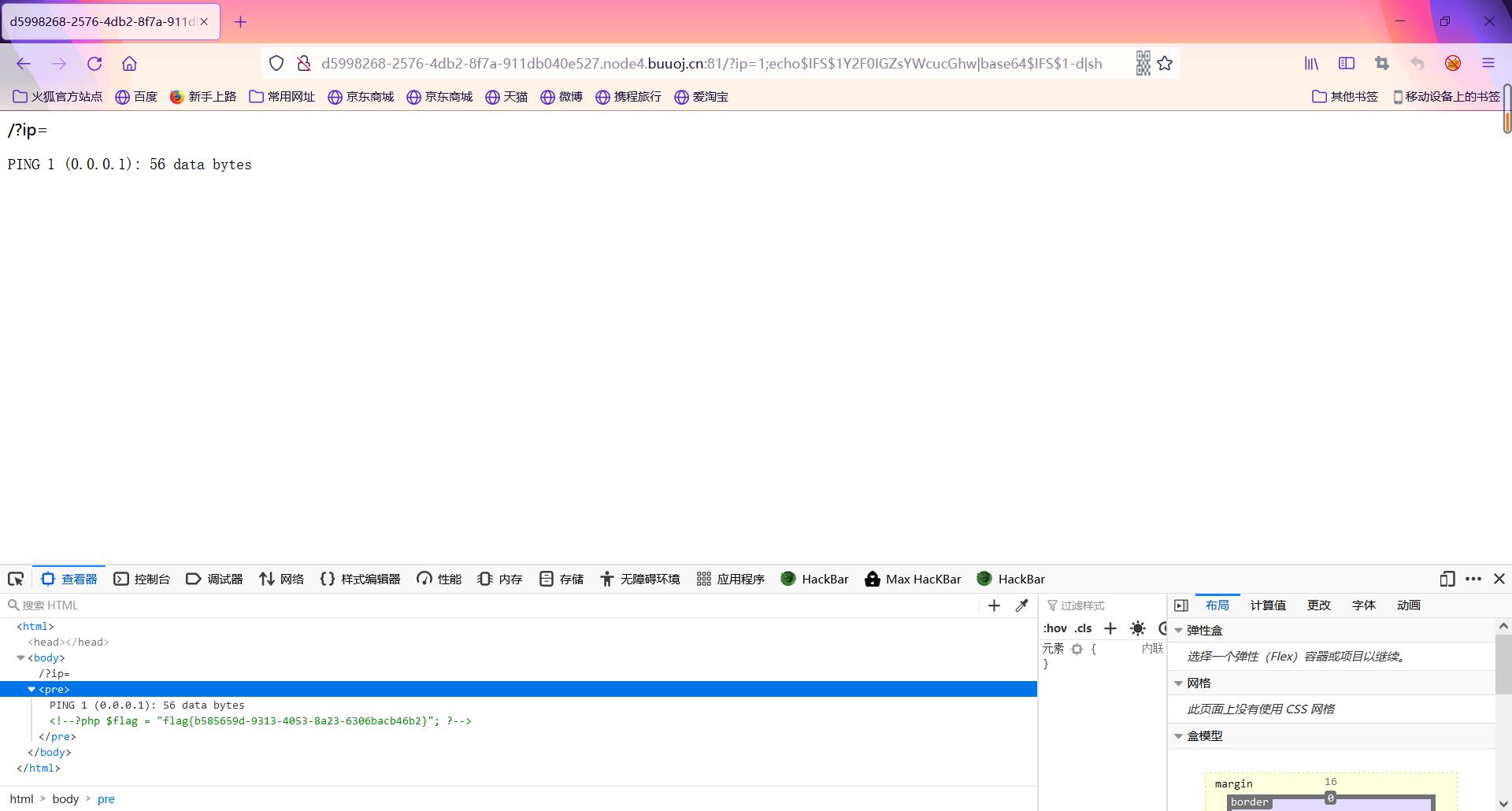Open the blocker extension icon
Image resolution: width=1512 pixels, height=811 pixels.
click(x=1453, y=64)
